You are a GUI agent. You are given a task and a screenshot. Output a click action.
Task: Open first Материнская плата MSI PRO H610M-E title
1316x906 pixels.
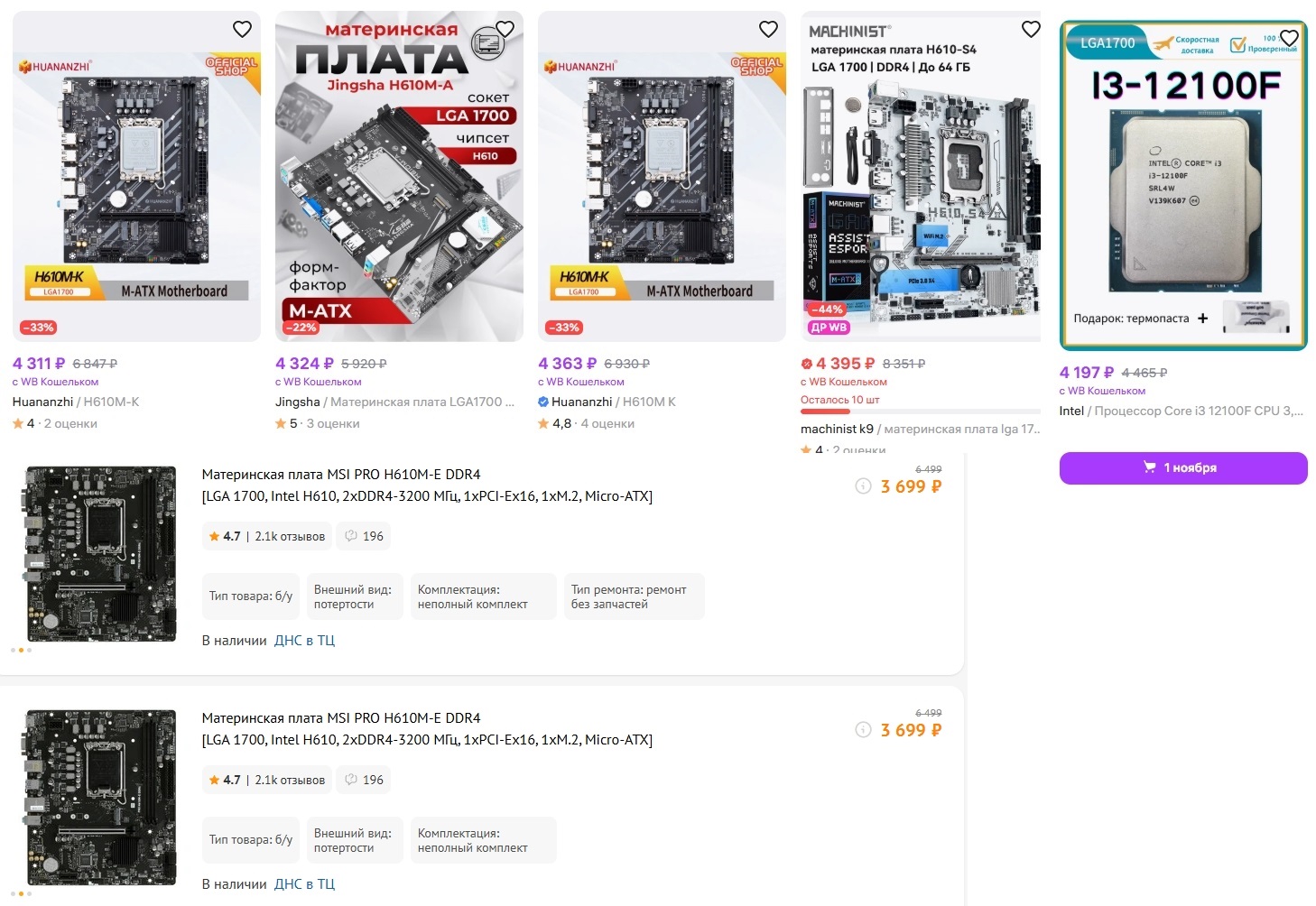click(427, 485)
